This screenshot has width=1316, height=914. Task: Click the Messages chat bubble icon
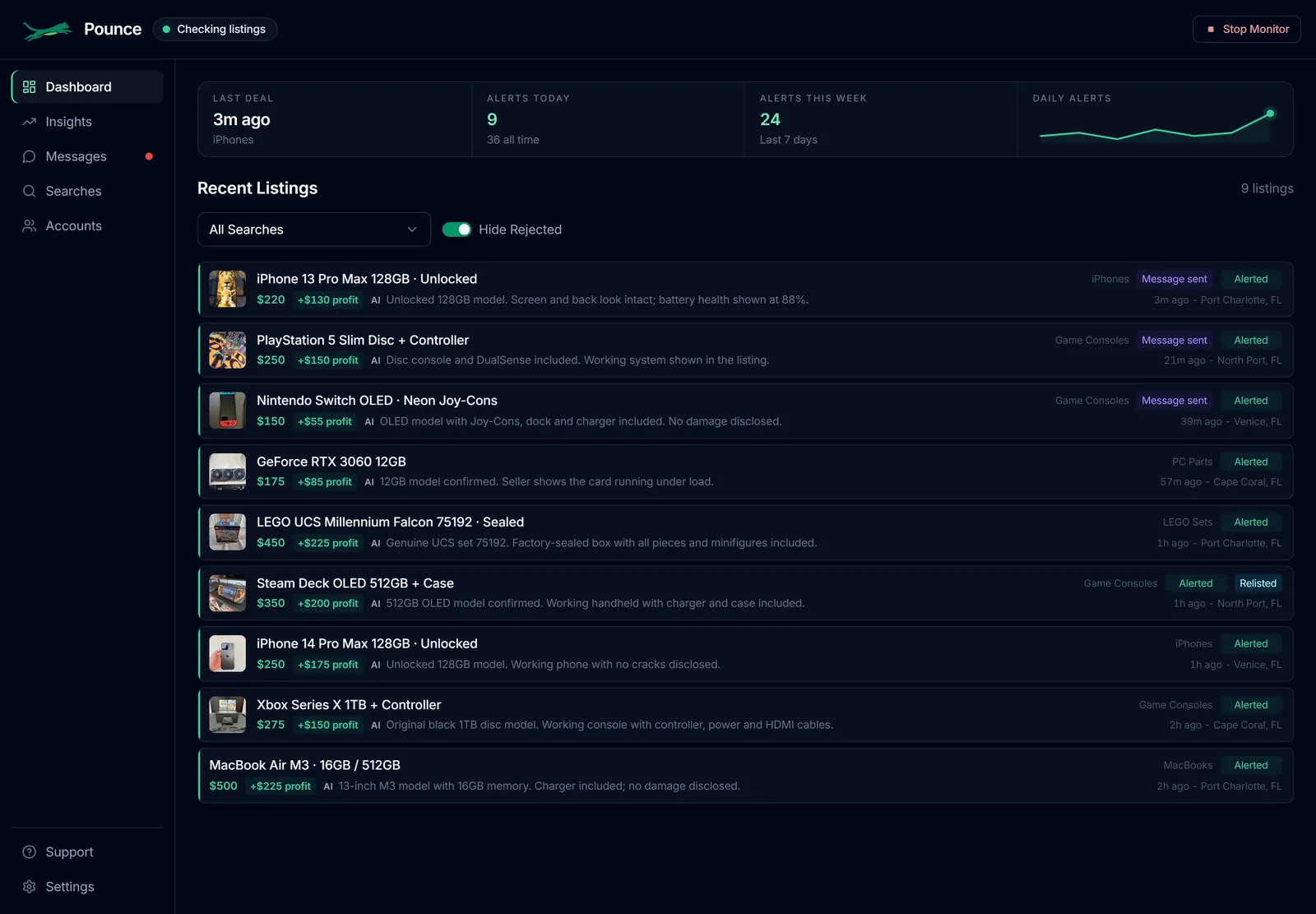30,156
